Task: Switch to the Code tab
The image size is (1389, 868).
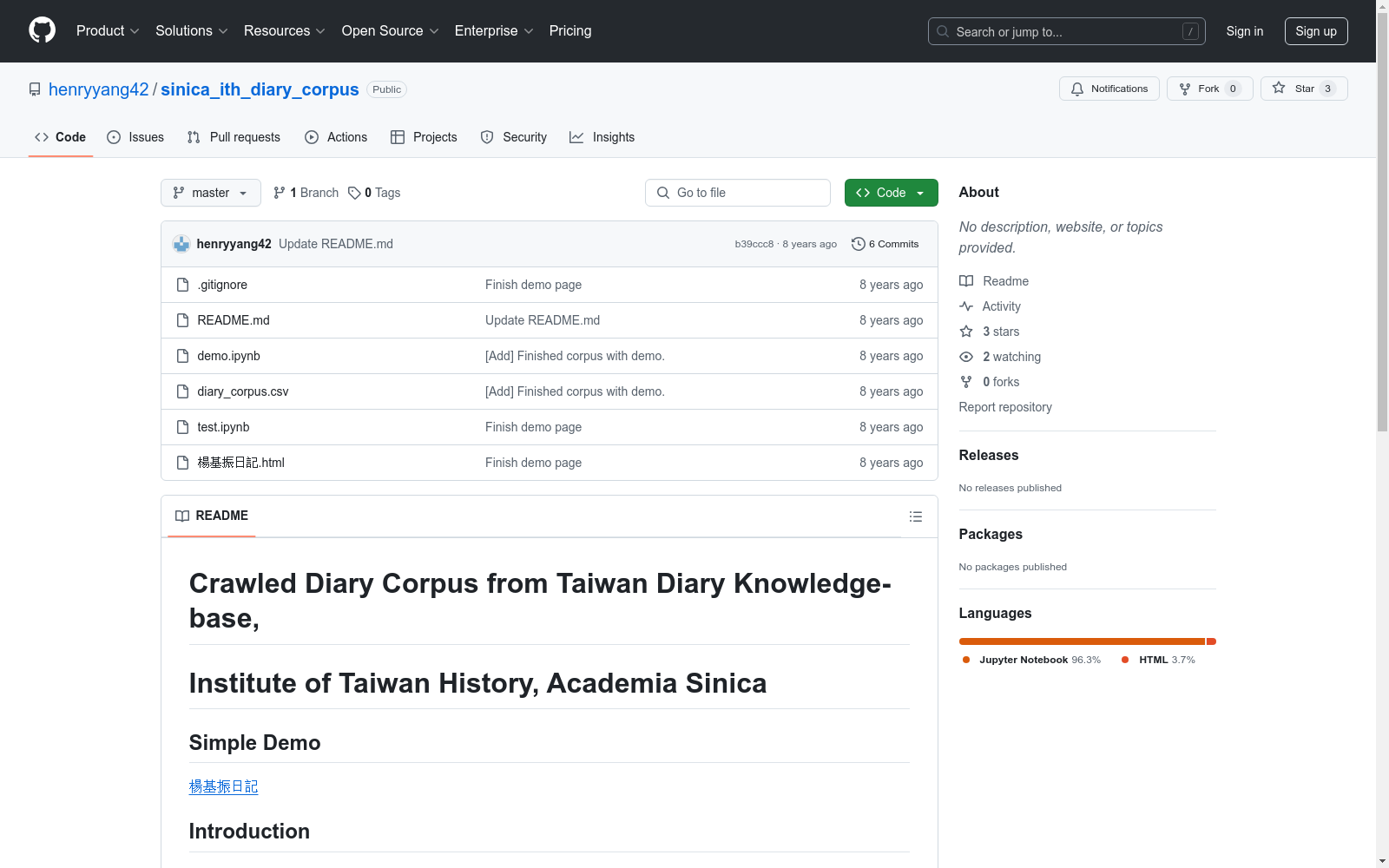Action: 61,137
